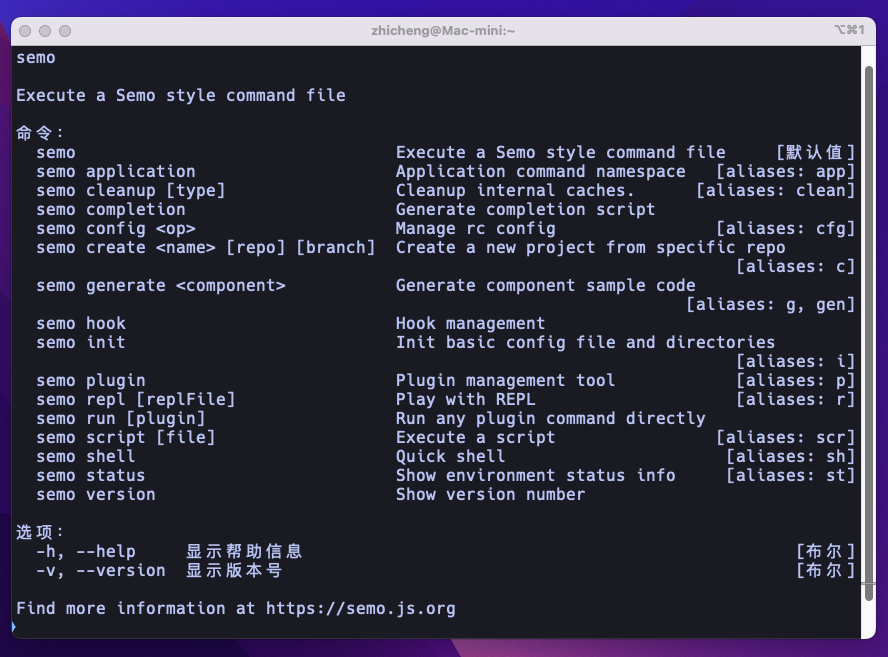
Task: Select 'semo repl [replFile]' command text
Action: (136, 399)
